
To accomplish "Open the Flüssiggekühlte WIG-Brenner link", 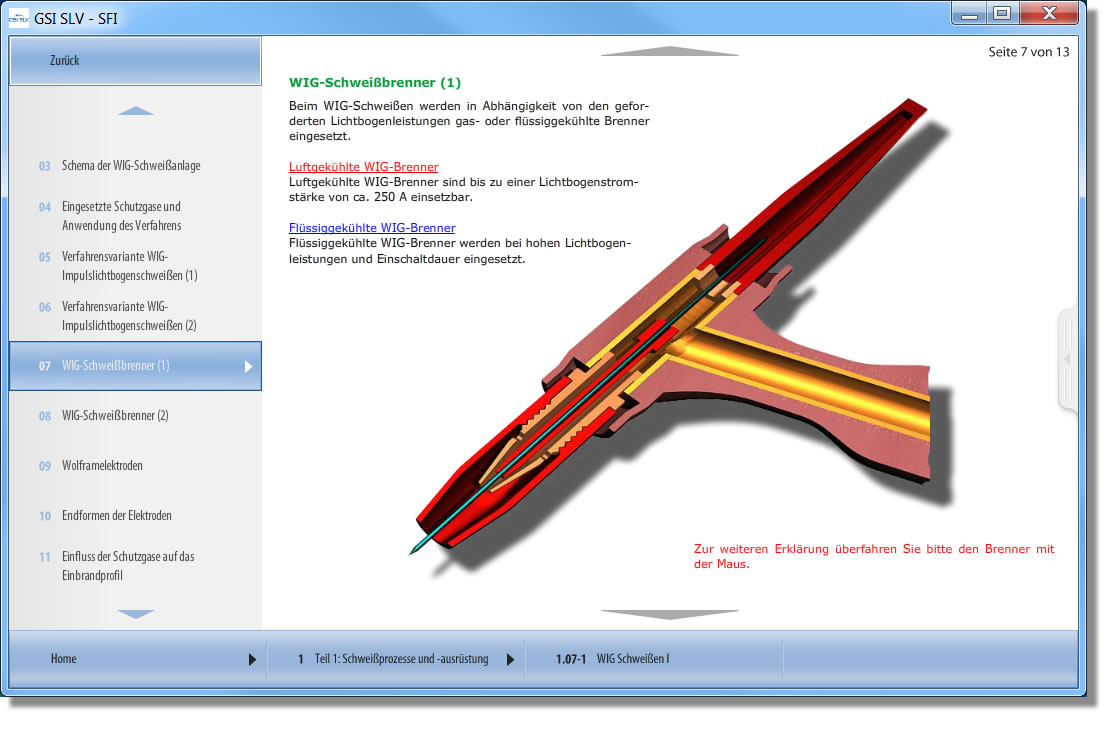I will [x=371, y=227].
